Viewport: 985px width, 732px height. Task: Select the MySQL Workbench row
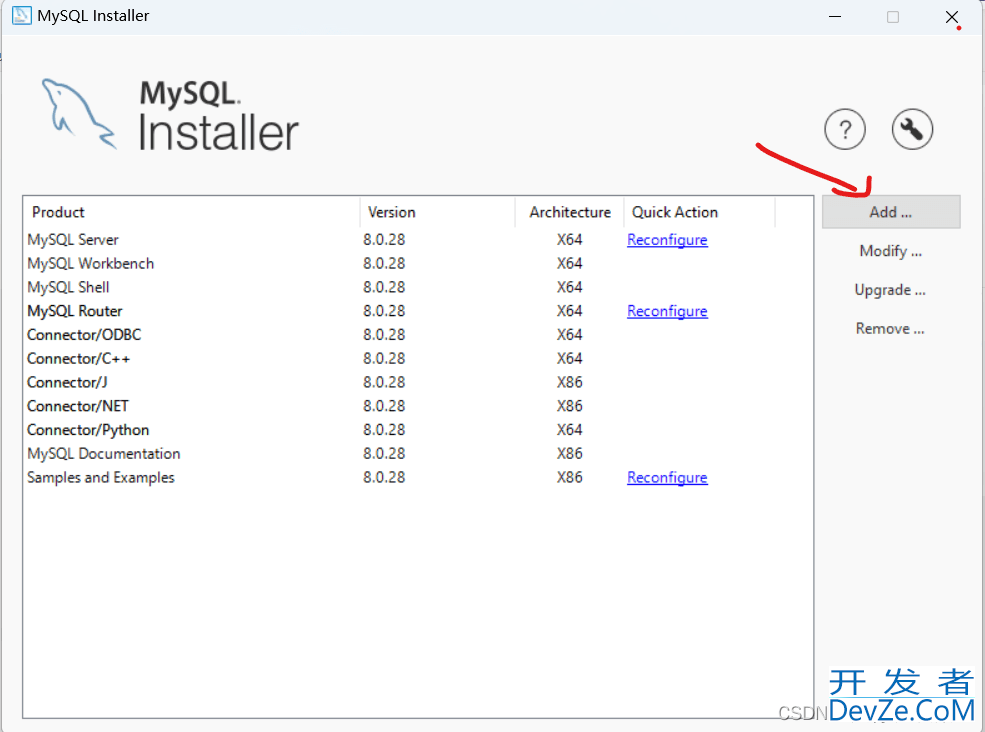click(x=418, y=263)
